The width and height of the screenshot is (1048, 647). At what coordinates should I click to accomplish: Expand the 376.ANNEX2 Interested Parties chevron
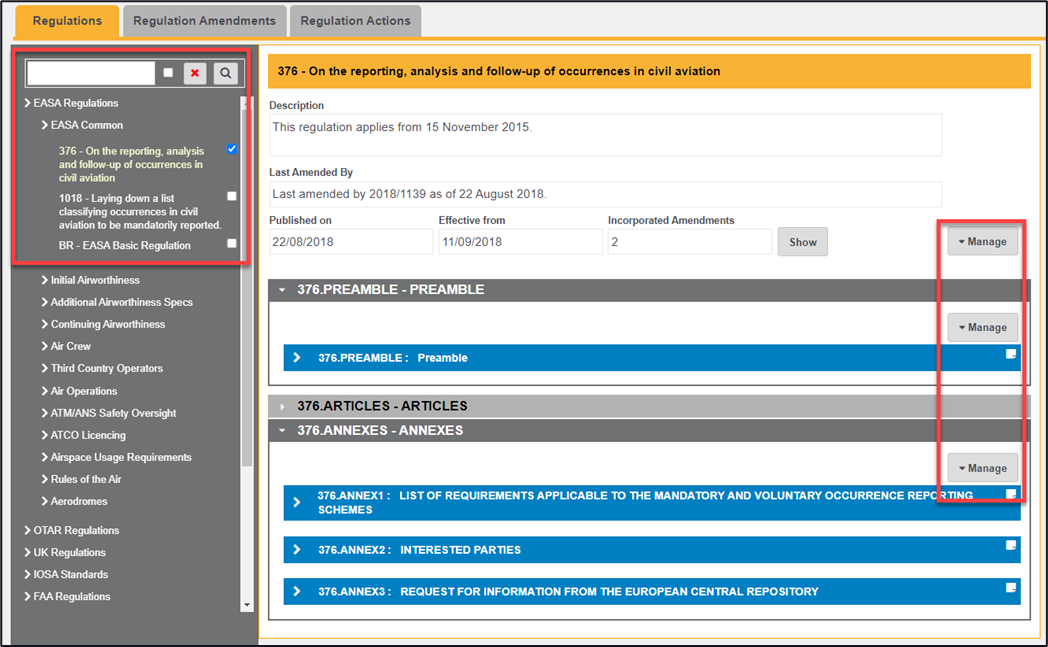(297, 550)
